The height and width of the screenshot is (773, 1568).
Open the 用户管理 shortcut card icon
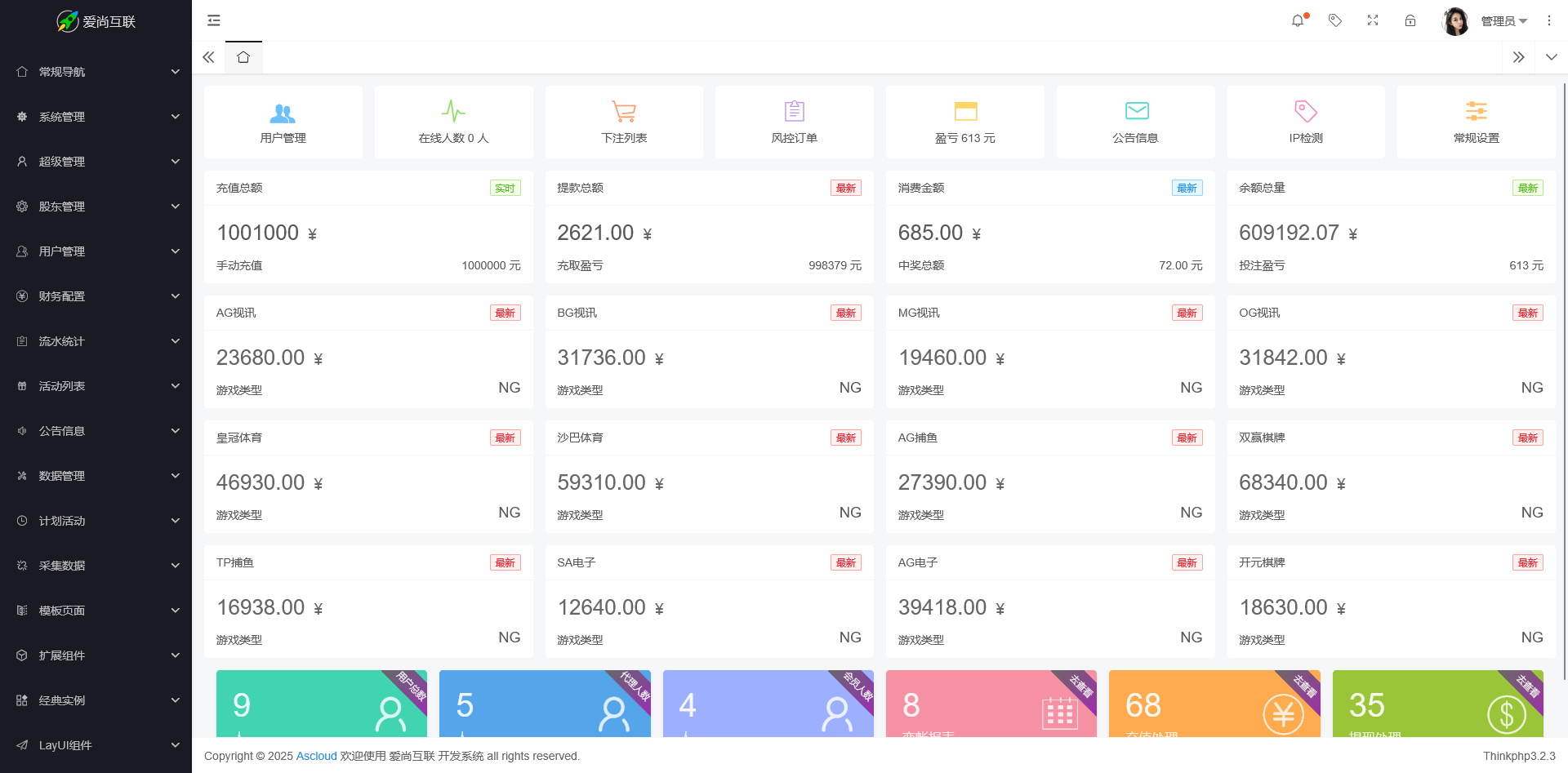click(283, 112)
